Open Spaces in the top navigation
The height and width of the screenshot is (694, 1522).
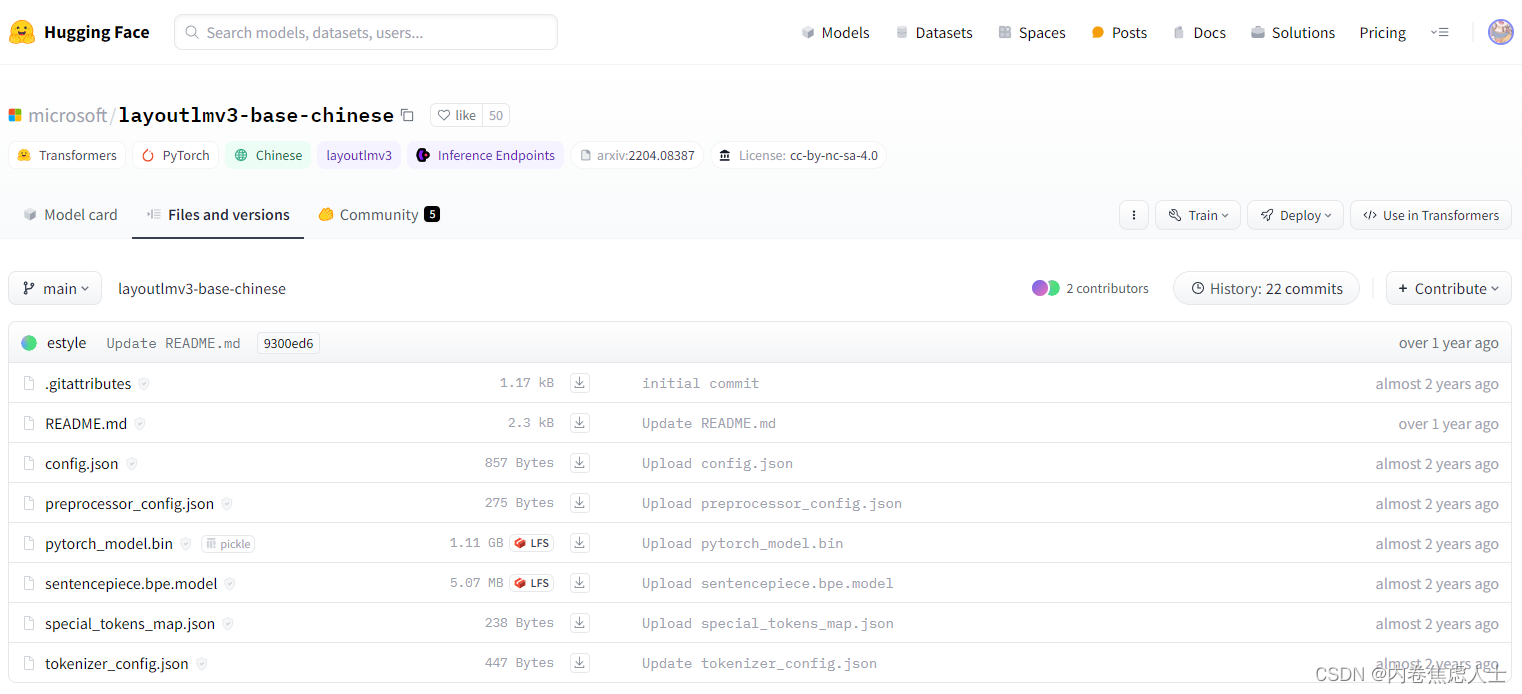(x=1032, y=33)
